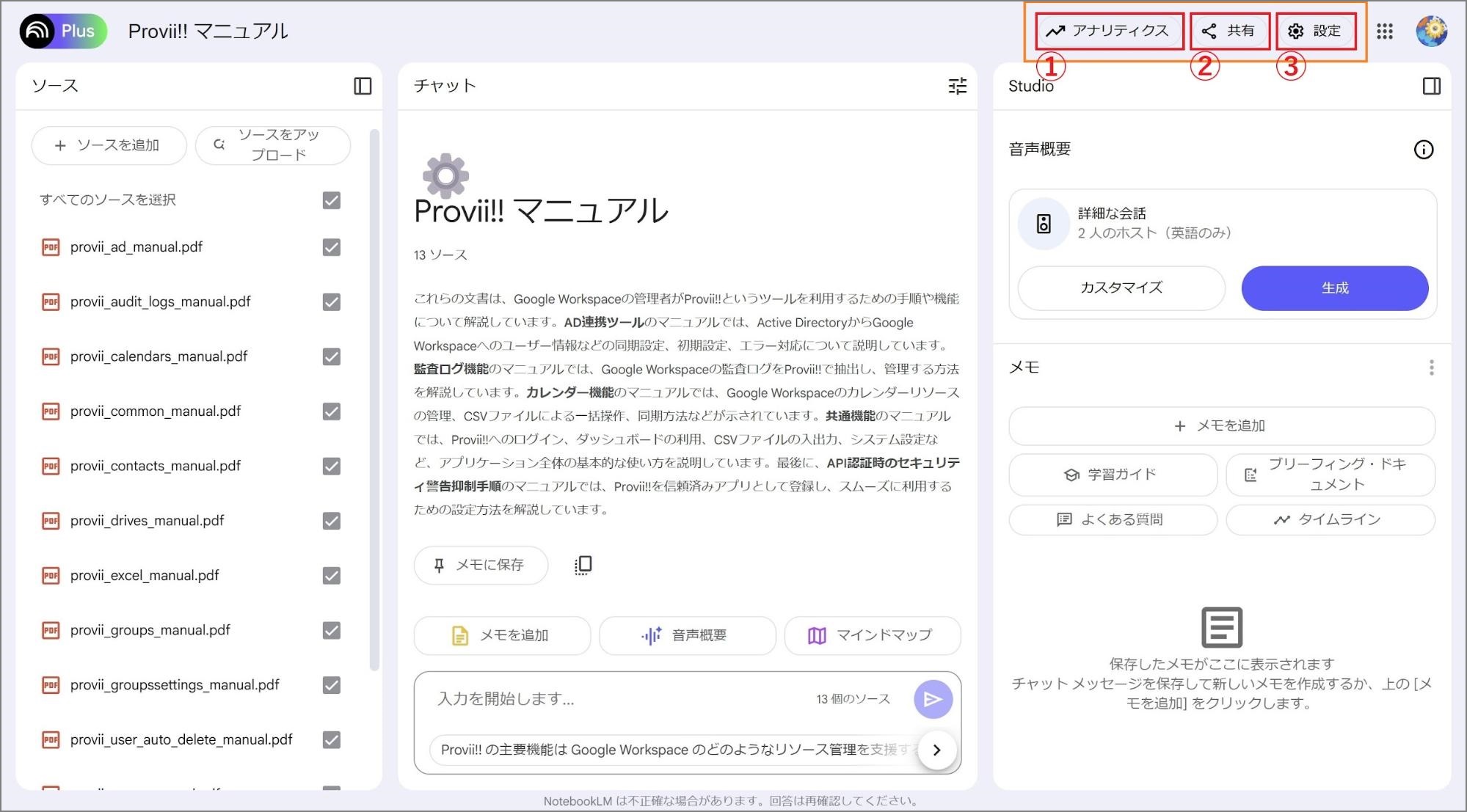Show next suggested question chevron
This screenshot has height=812, width=1467.
(936, 750)
